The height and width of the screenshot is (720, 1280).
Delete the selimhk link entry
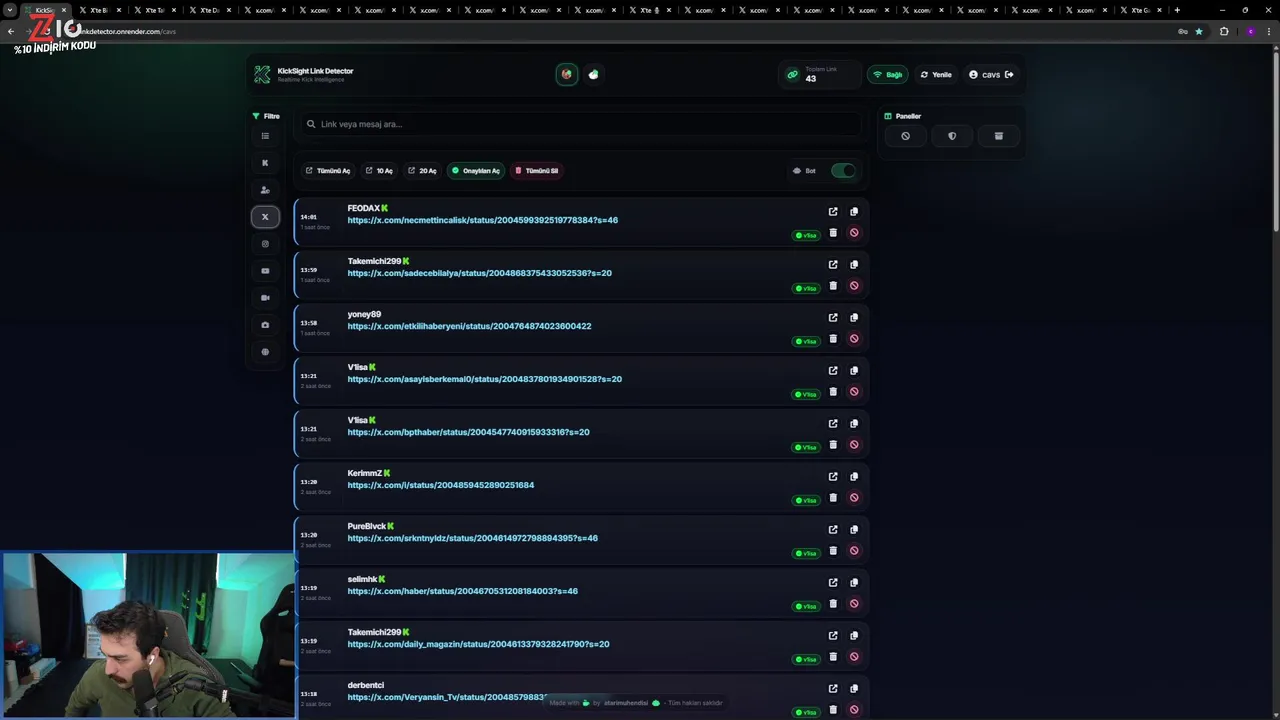(833, 604)
